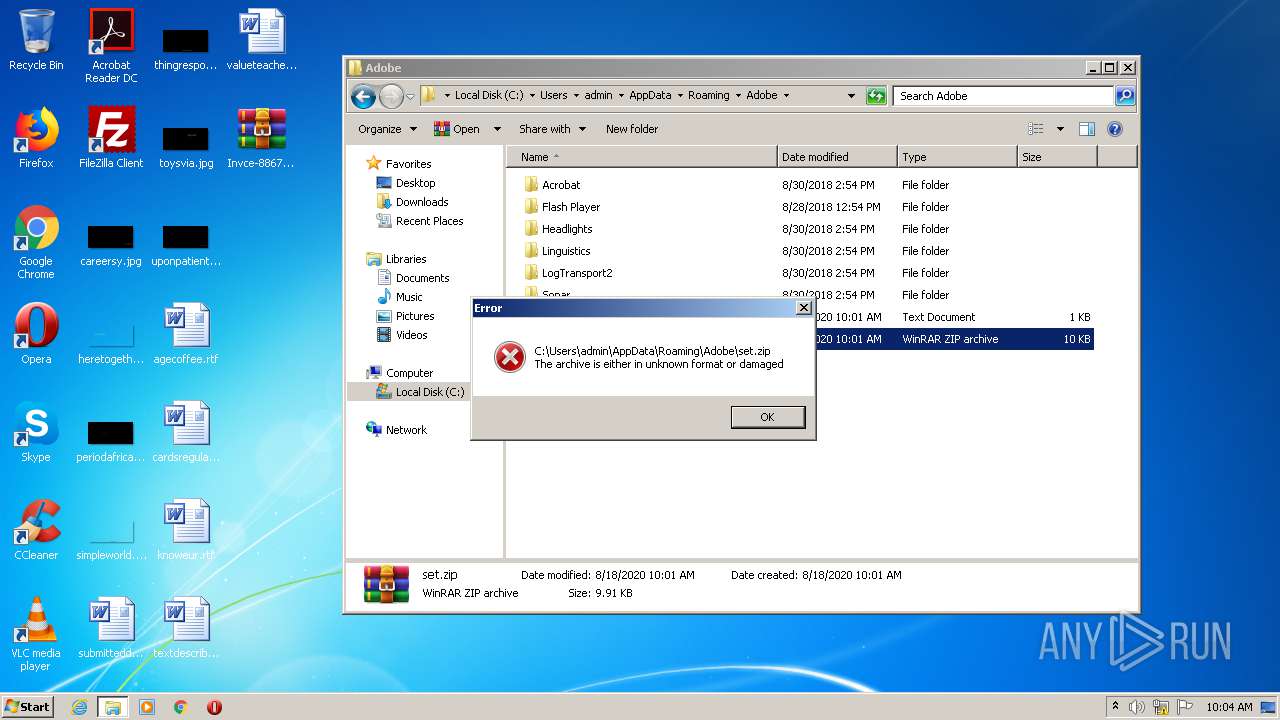Sort by Date modified column
1280x720 pixels.
point(837,157)
